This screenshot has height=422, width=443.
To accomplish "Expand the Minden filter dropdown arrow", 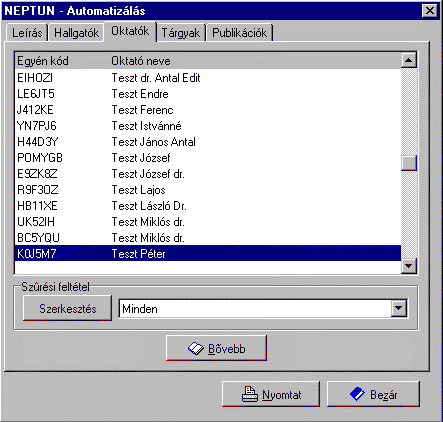I will (399, 308).
